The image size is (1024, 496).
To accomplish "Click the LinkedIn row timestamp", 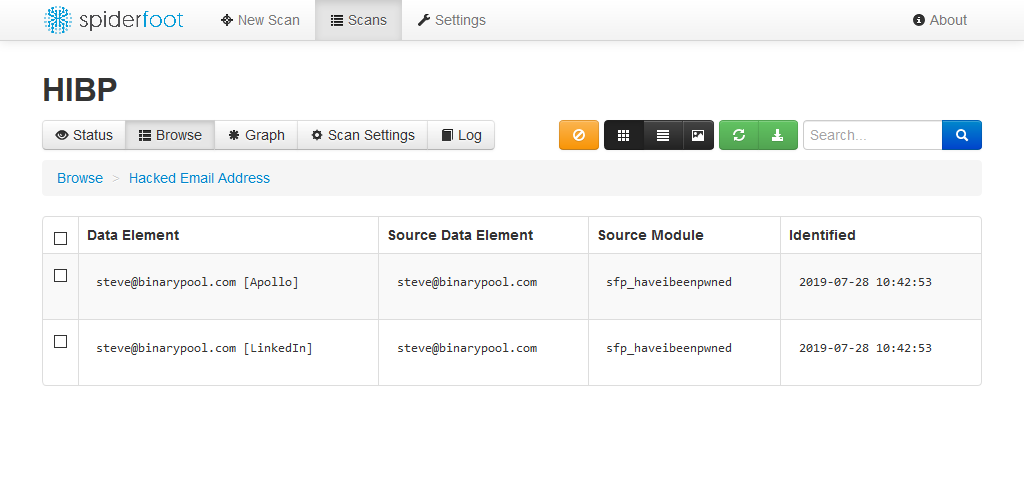I will (865, 349).
